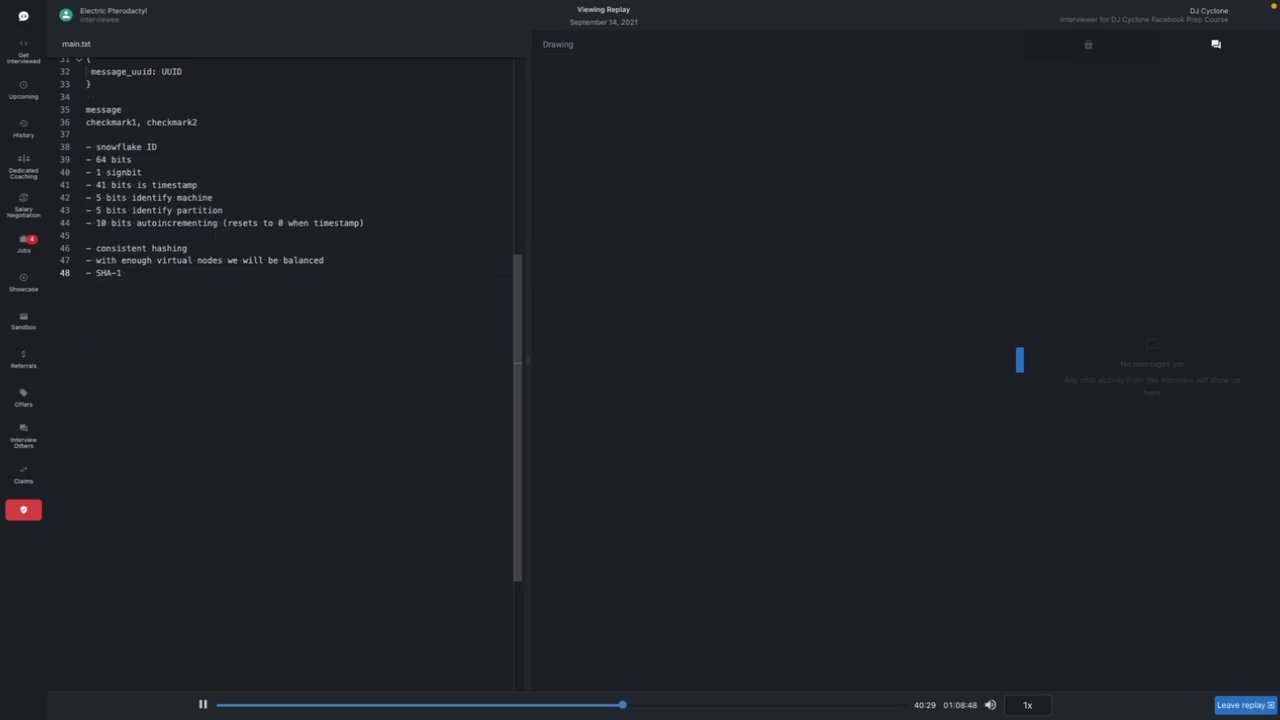
Task: Click the 40:29 elapsed time label
Action: pyautogui.click(x=925, y=705)
